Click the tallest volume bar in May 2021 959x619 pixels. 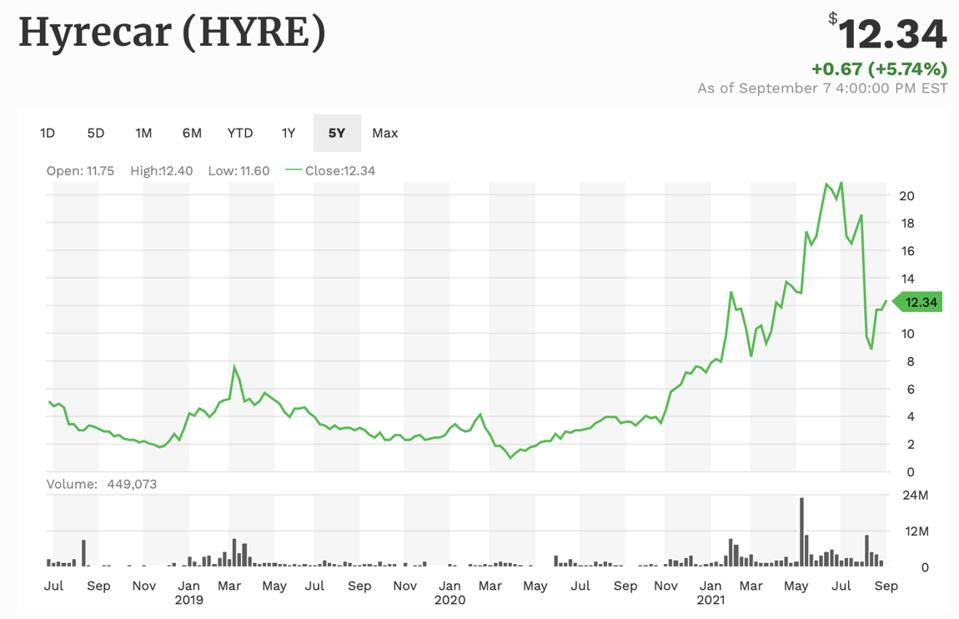tap(802, 531)
